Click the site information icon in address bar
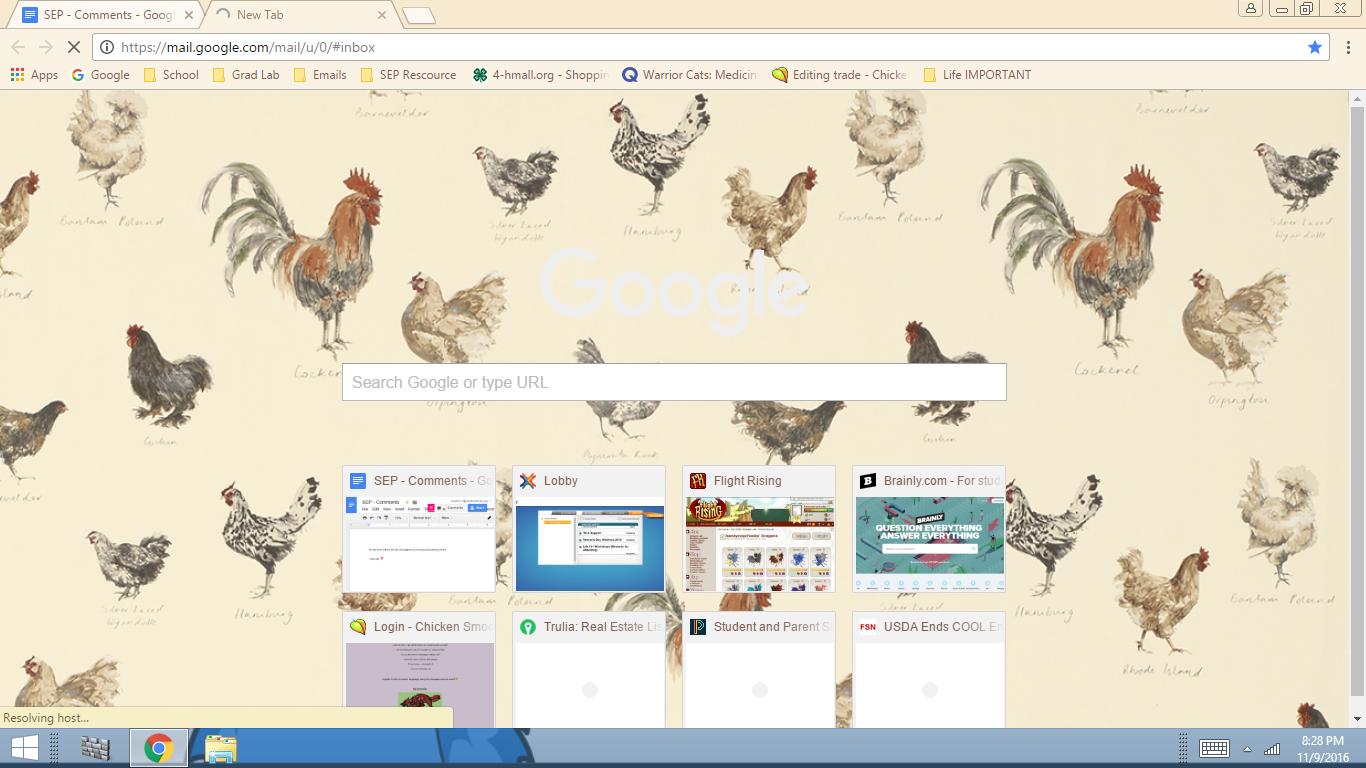Viewport: 1366px width, 768px height. (106, 47)
